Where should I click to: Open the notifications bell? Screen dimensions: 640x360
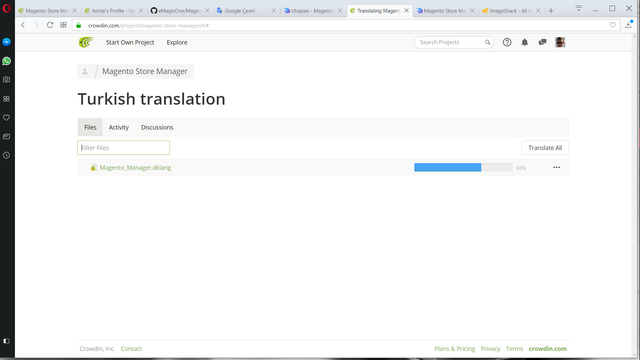click(524, 42)
